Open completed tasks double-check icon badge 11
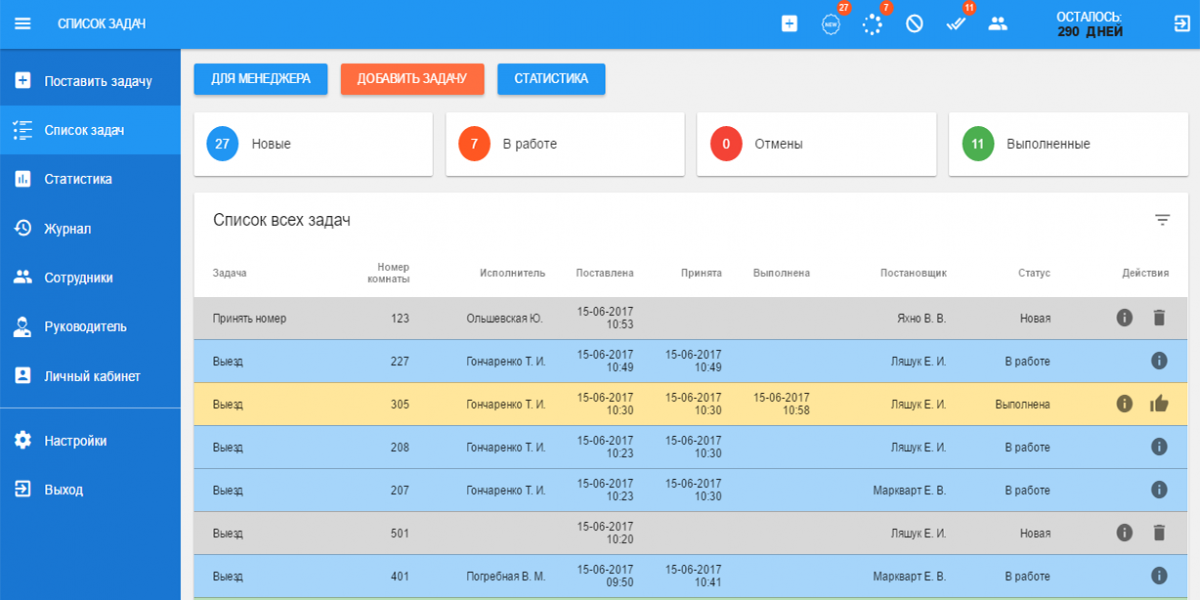Screen dimensions: 1200x600 coord(956,24)
